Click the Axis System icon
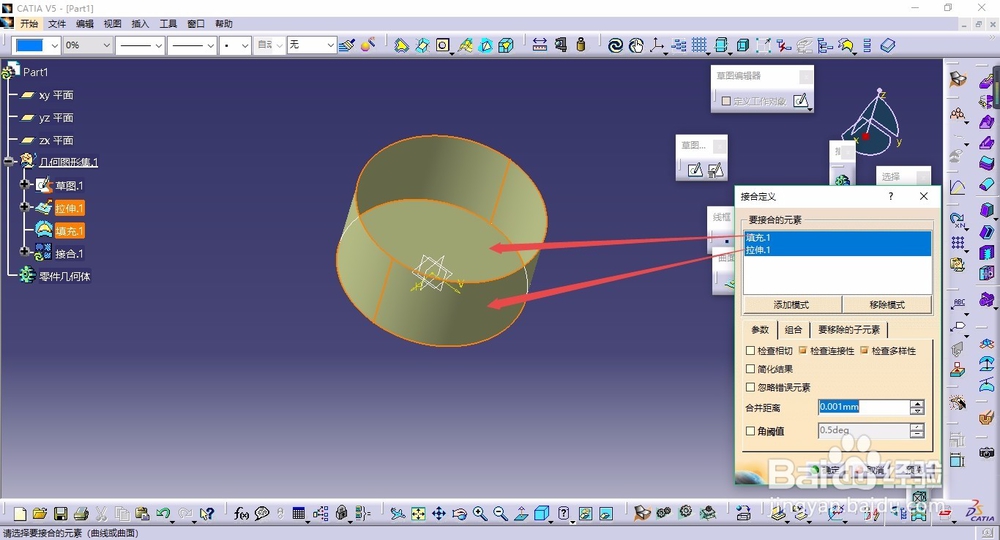This screenshot has width=1000, height=540. pyautogui.click(x=657, y=45)
